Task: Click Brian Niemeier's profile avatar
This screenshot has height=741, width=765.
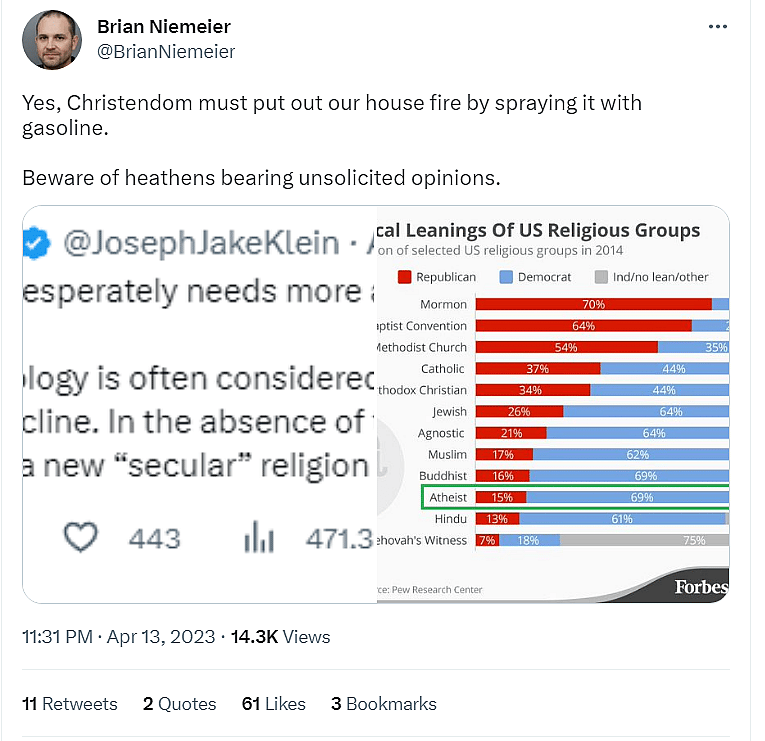Action: click(50, 40)
